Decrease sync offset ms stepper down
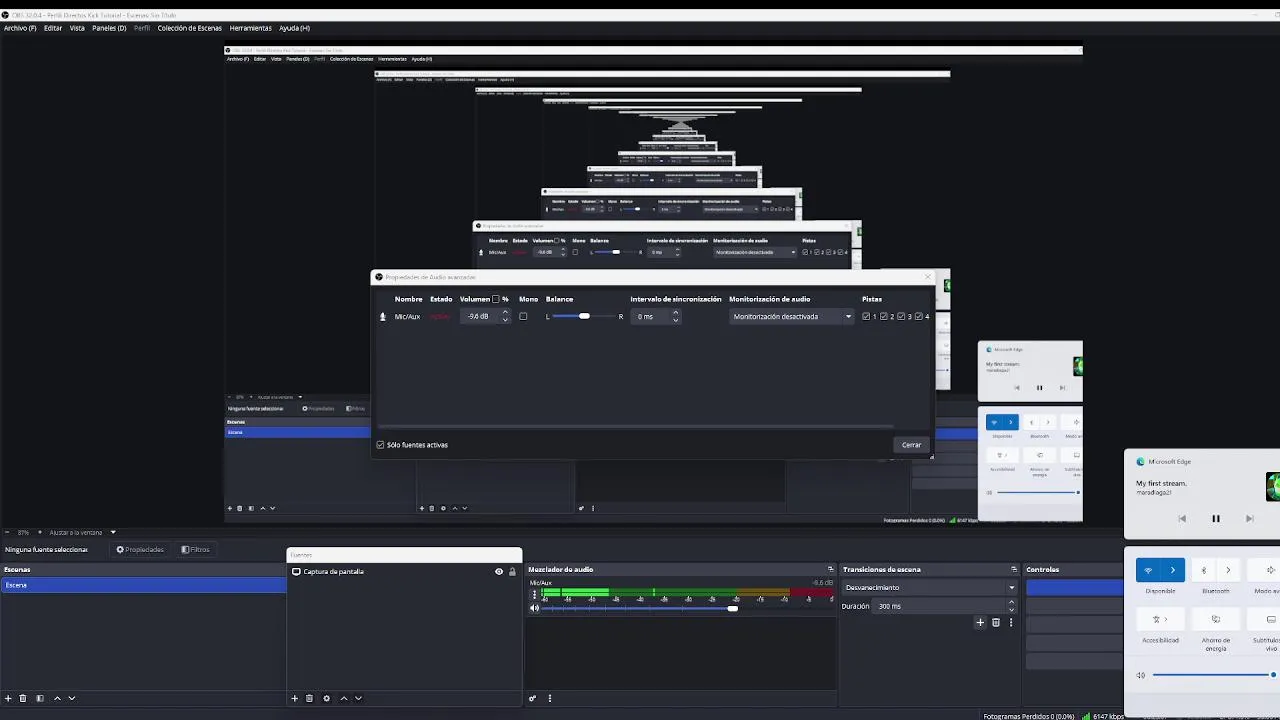1280x720 pixels. click(675, 320)
